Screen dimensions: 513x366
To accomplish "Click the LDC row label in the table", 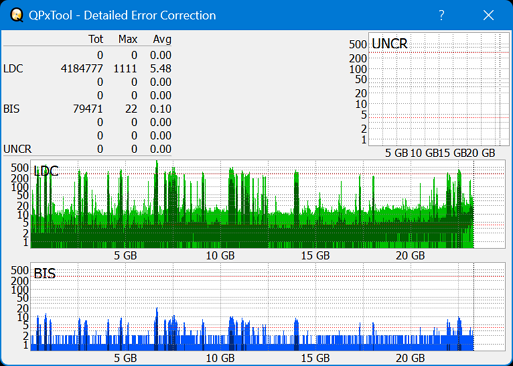I will pyautogui.click(x=13, y=69).
